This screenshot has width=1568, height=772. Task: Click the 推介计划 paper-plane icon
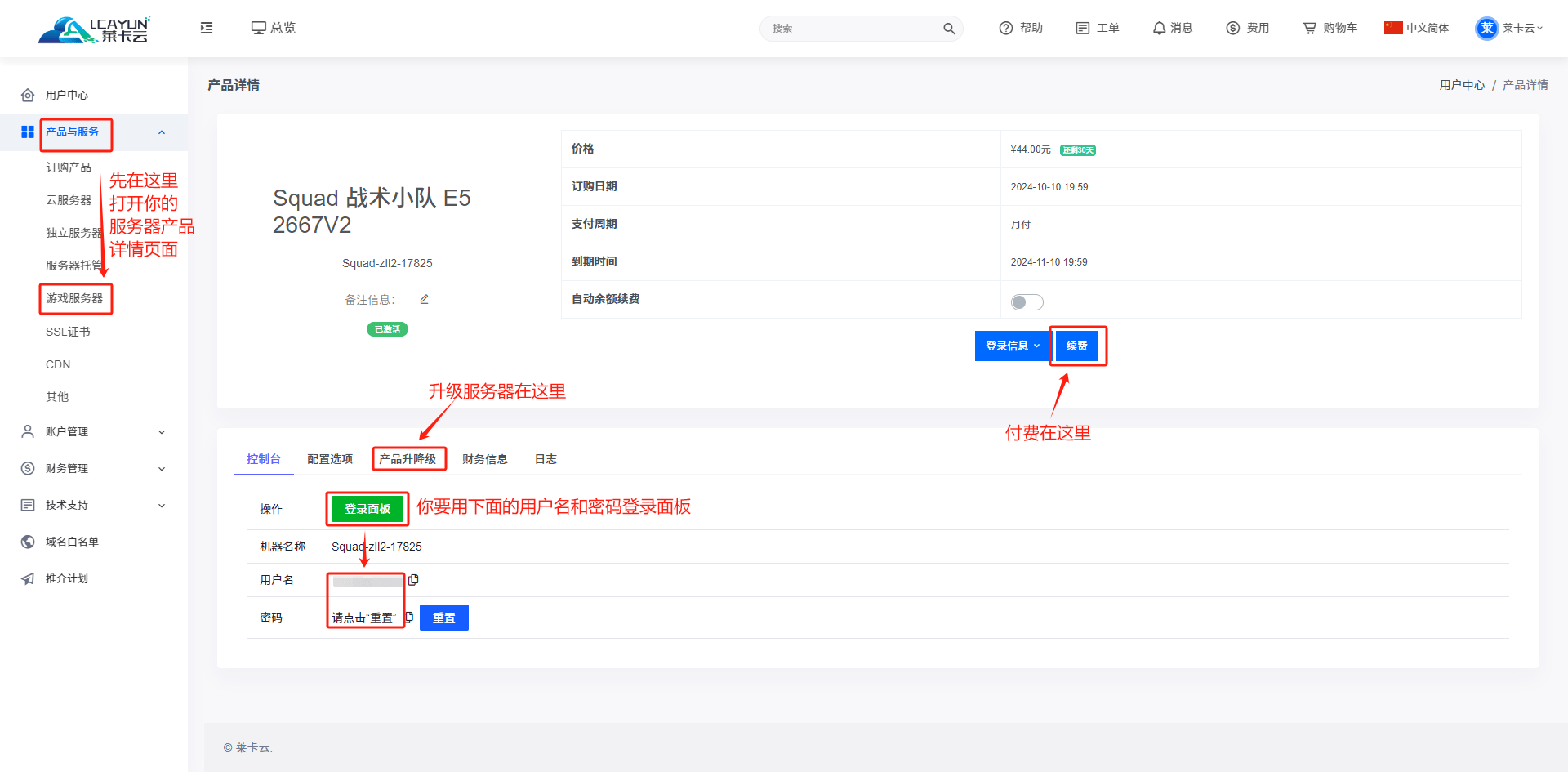point(28,578)
